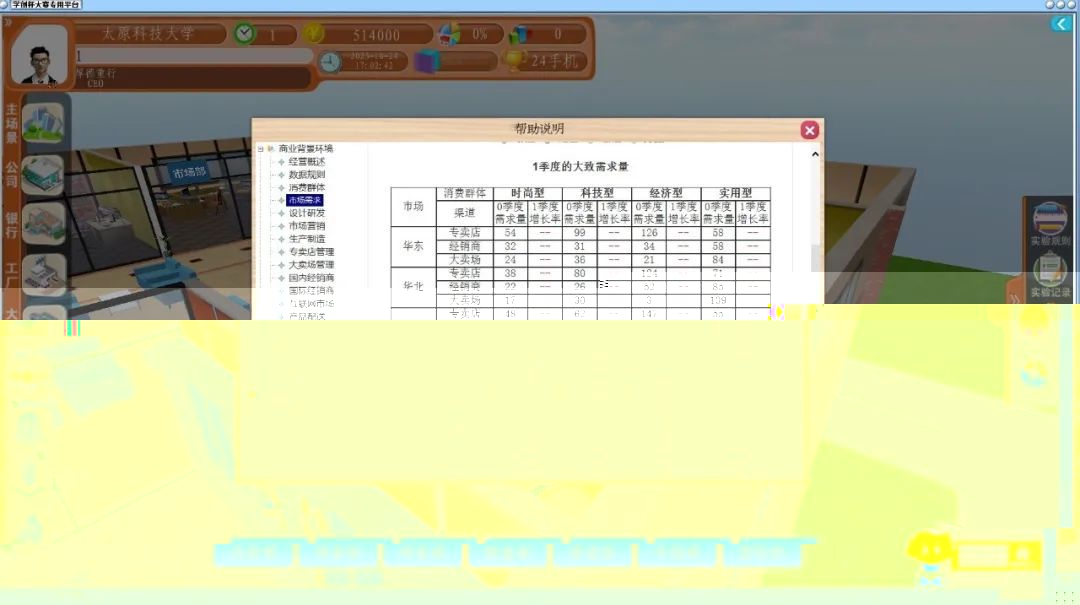Click the 华北 market row header
The height and width of the screenshot is (605, 1080).
pos(413,286)
